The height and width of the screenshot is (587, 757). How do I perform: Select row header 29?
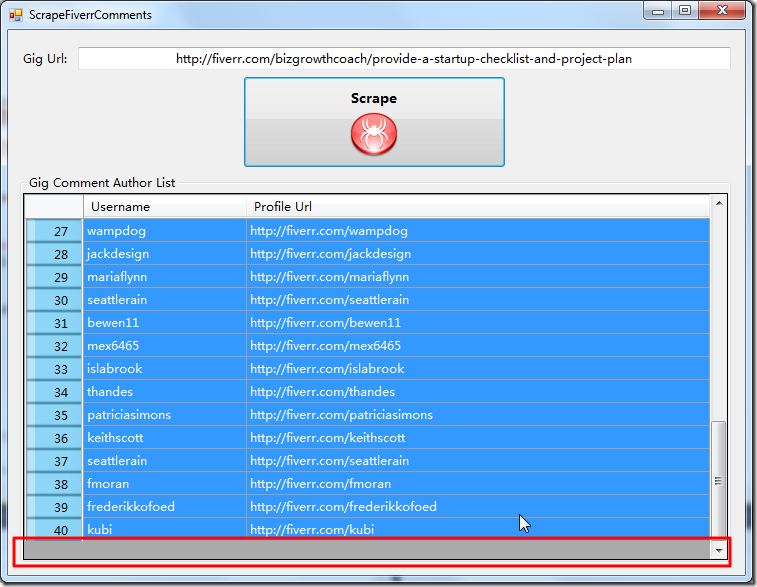(54, 277)
